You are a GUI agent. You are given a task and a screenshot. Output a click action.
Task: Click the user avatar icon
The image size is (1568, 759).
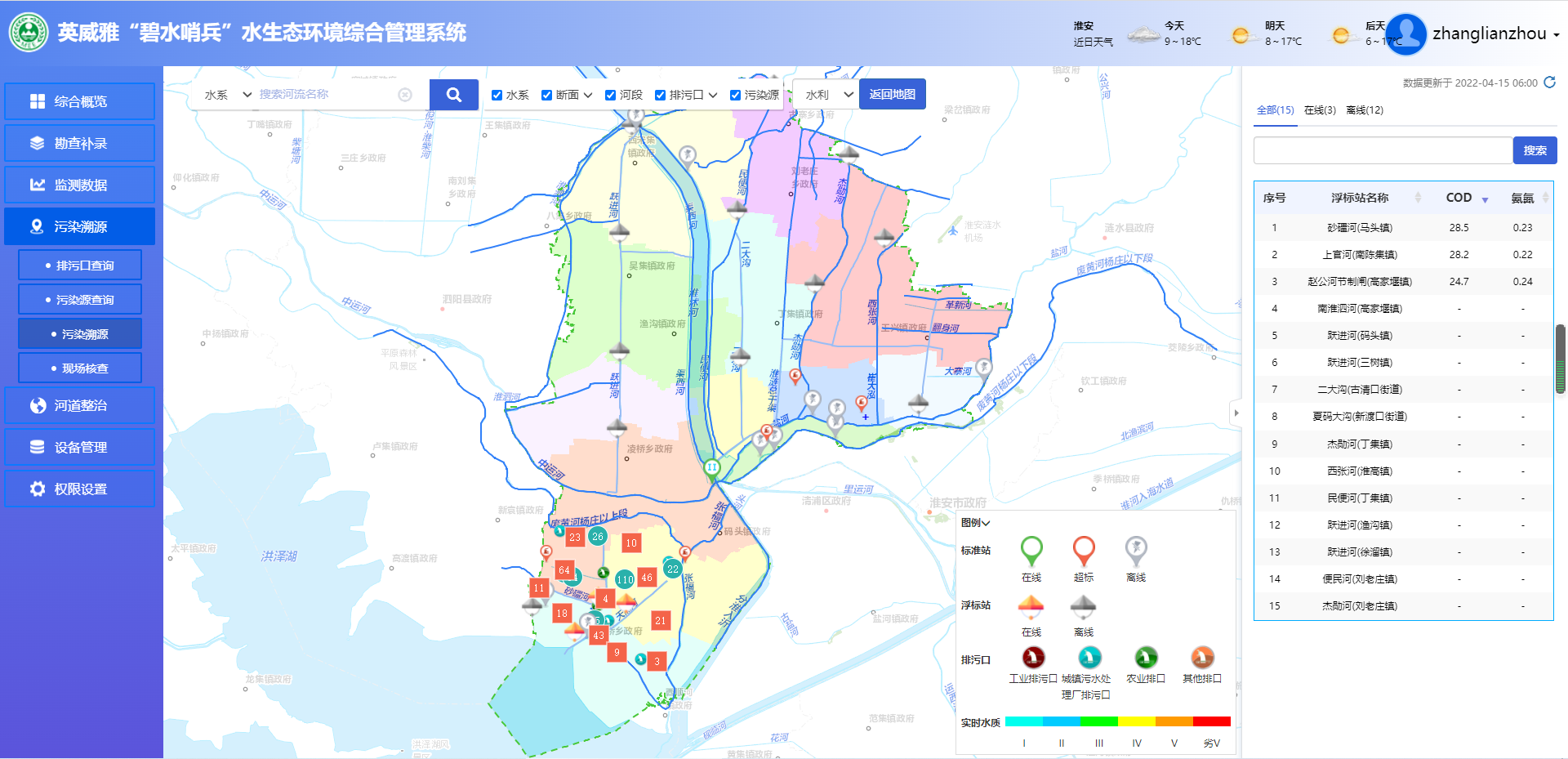click(1405, 34)
